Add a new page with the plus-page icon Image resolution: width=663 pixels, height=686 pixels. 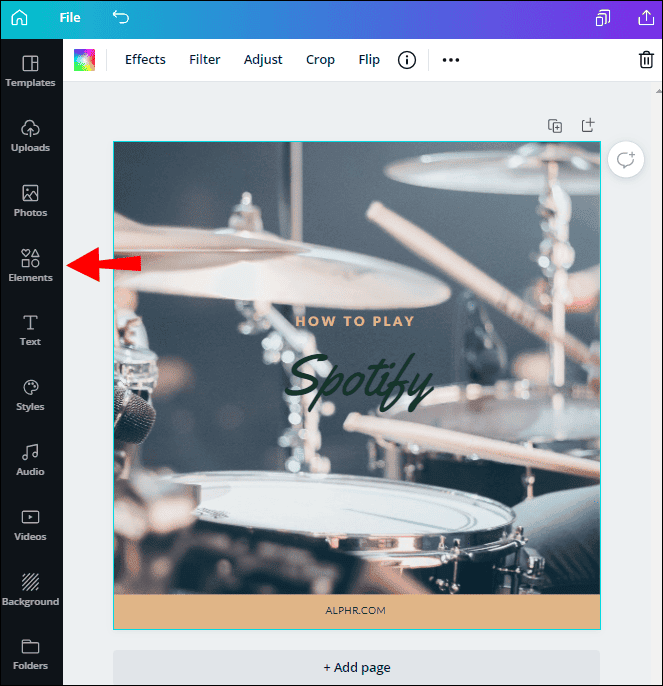coord(588,125)
